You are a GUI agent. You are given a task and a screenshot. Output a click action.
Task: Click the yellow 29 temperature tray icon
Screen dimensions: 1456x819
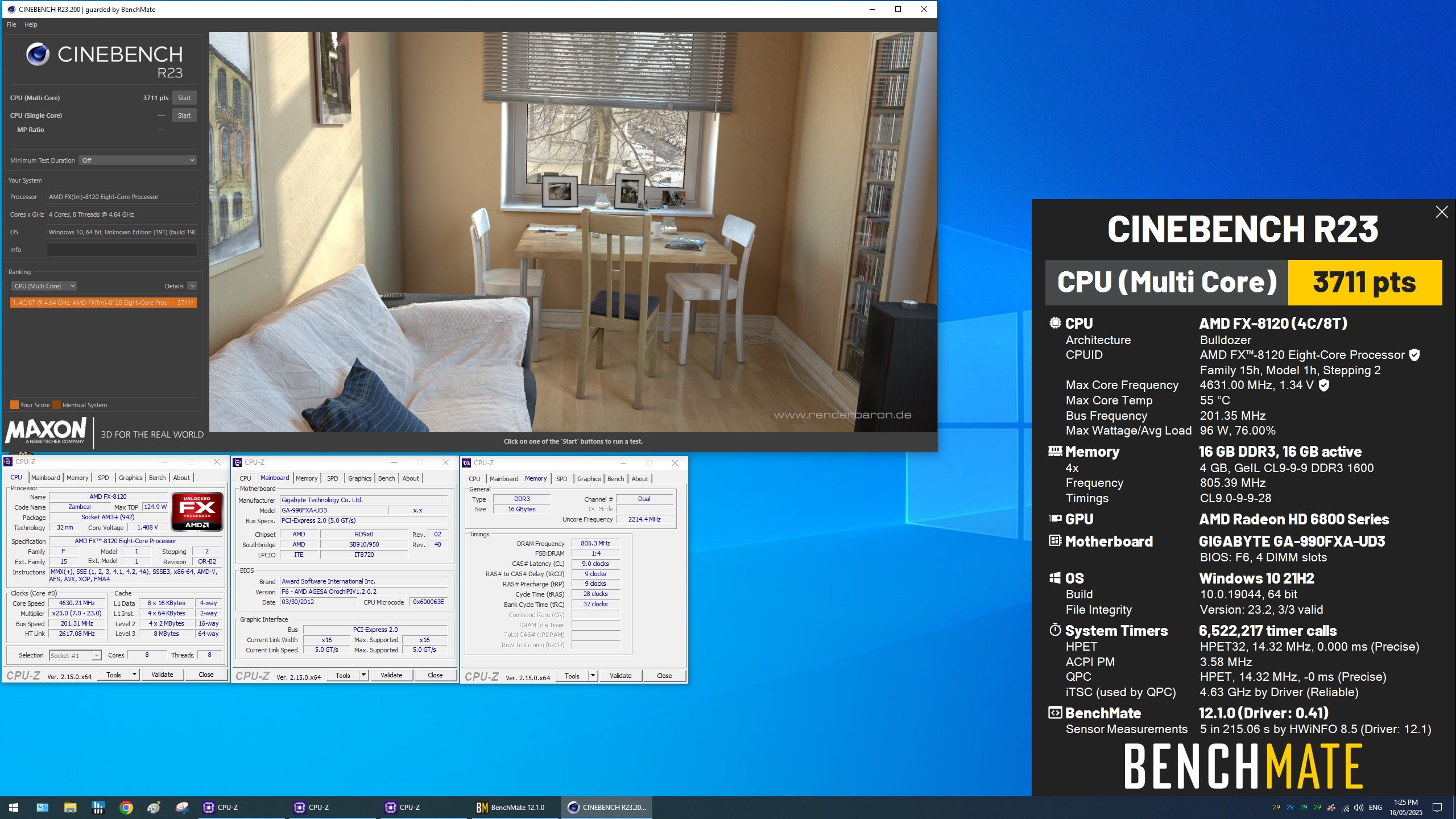[1276, 807]
